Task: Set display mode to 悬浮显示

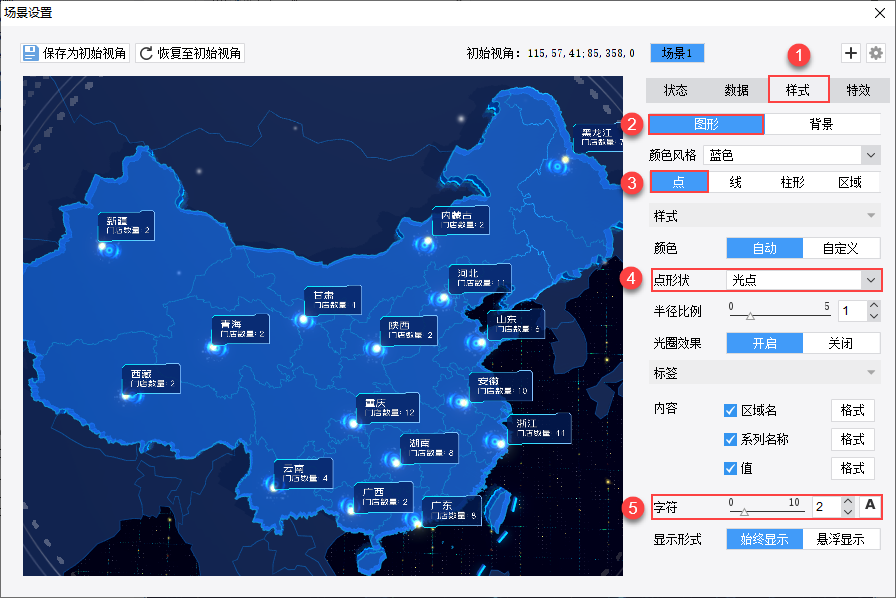Action: (841, 539)
